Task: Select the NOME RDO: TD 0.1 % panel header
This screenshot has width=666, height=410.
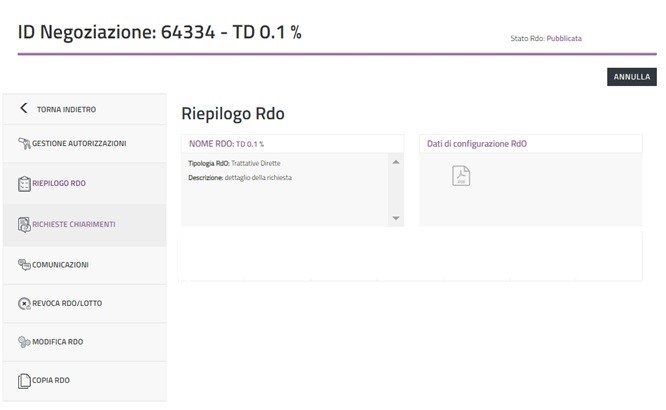Action: tap(233, 144)
